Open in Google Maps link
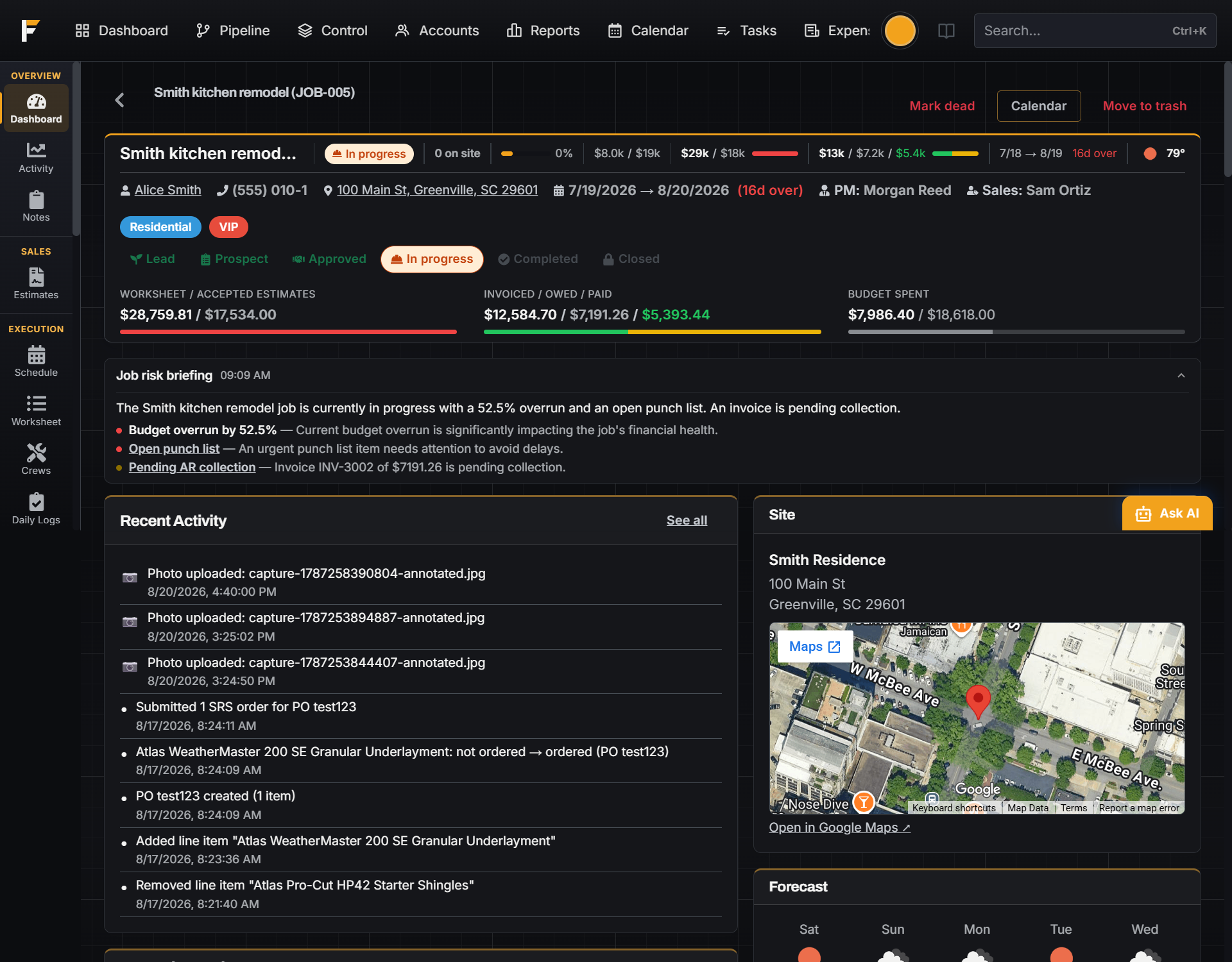Image resolution: width=1232 pixels, height=962 pixels. [x=839, y=827]
